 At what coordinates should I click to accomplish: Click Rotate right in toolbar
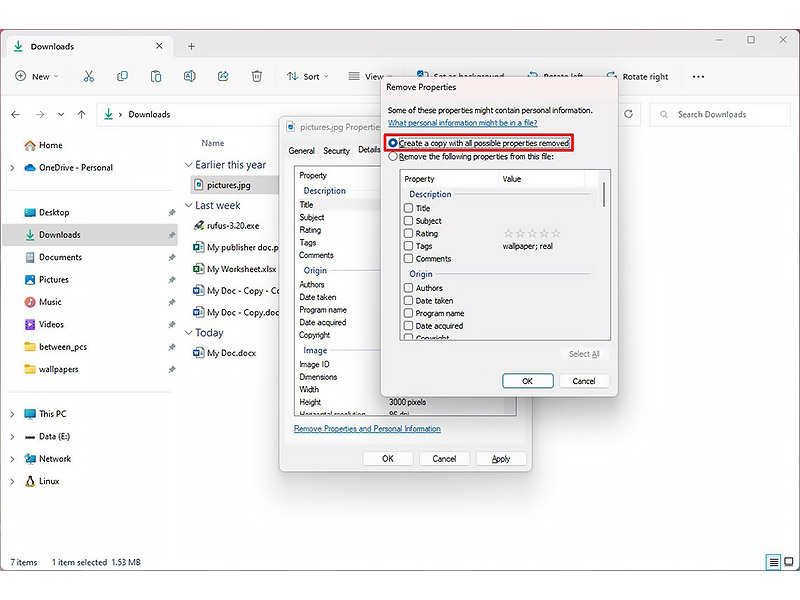638,77
